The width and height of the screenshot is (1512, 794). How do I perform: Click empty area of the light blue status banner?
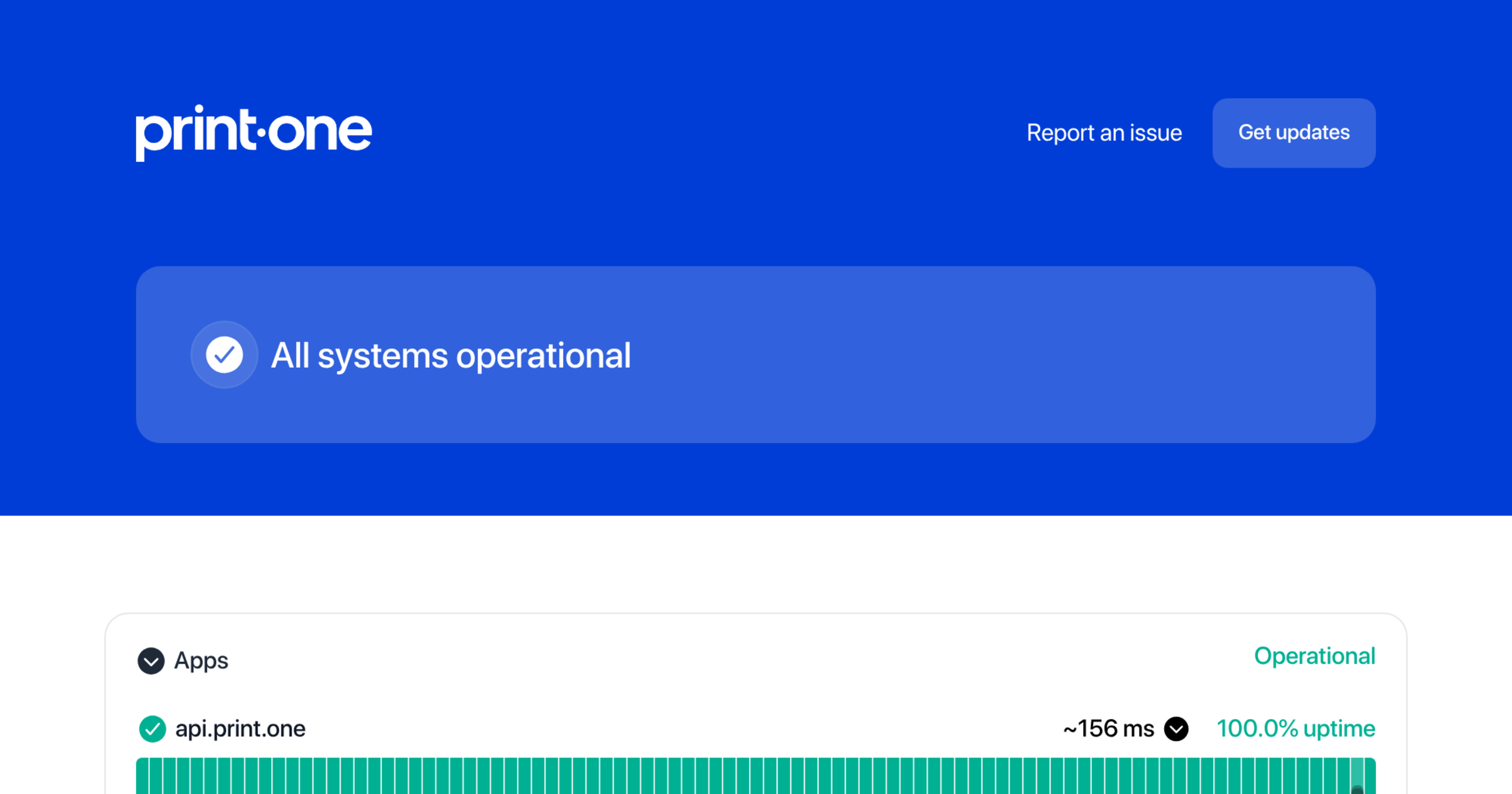1008,355
